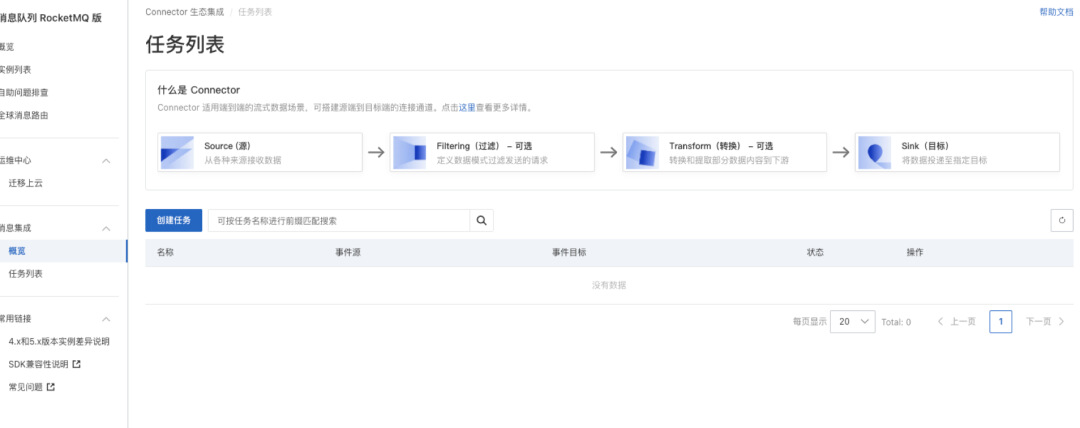
Task: Click the Connector 生态集成 breadcrumb
Action: tap(185, 12)
